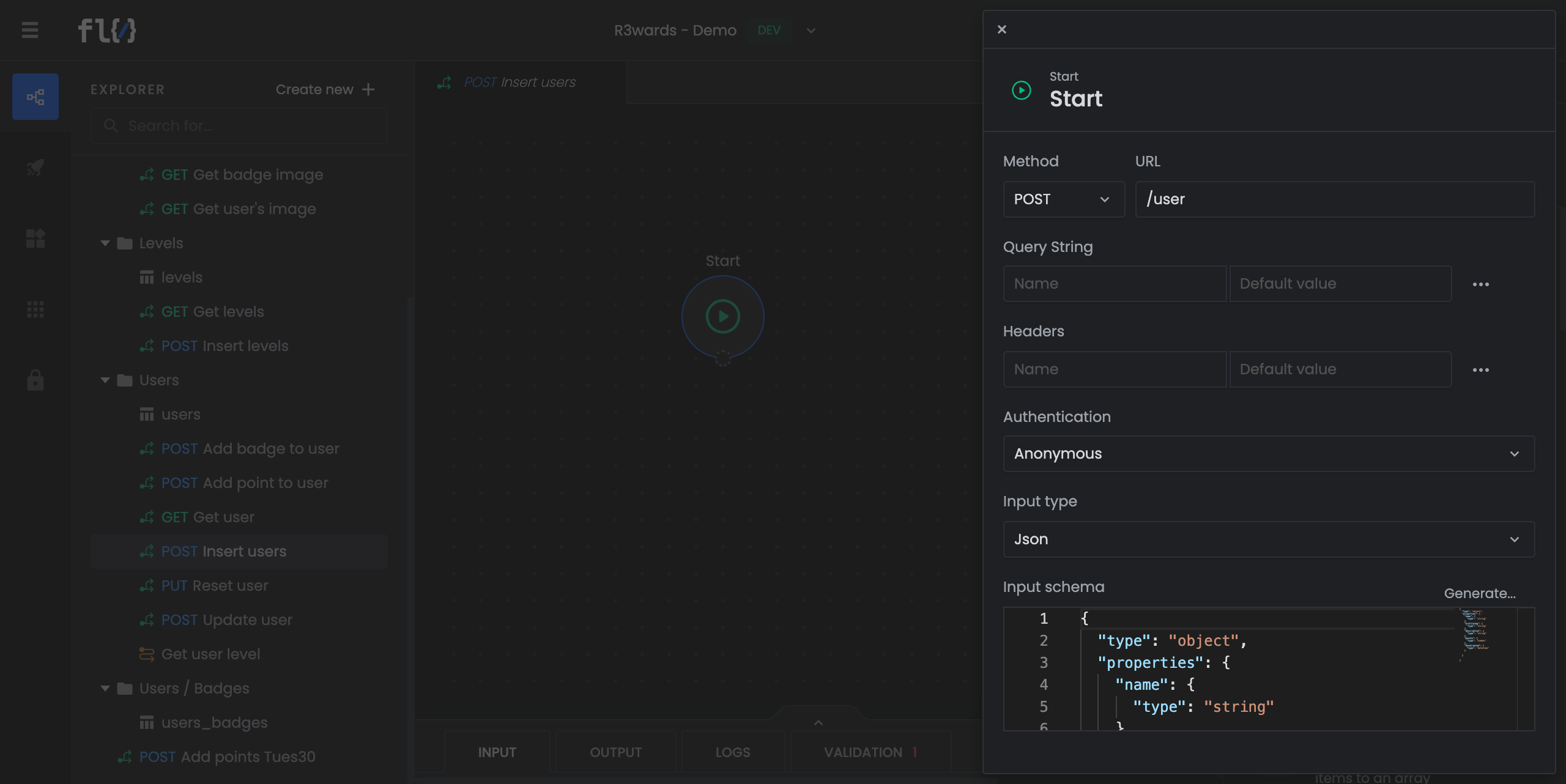Open the lock security sidebar icon

click(35, 380)
